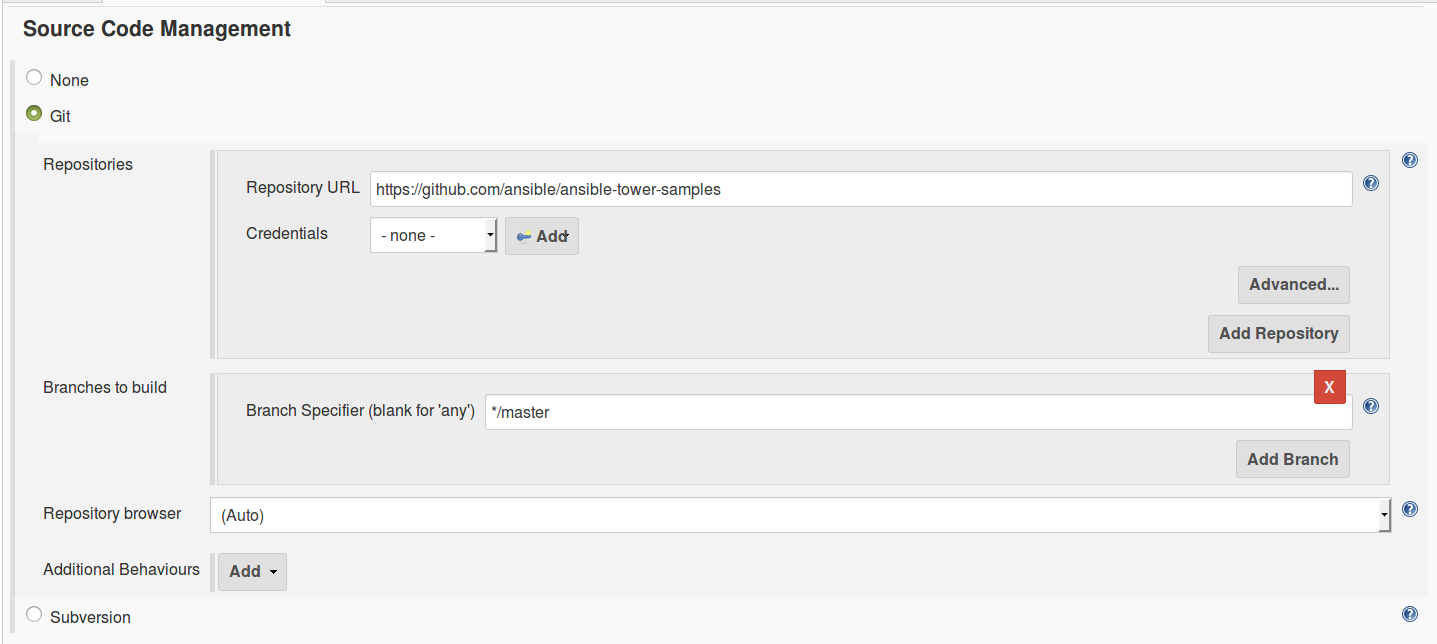Show help for Repository browser setting
The image size is (1437, 644).
click(1410, 509)
